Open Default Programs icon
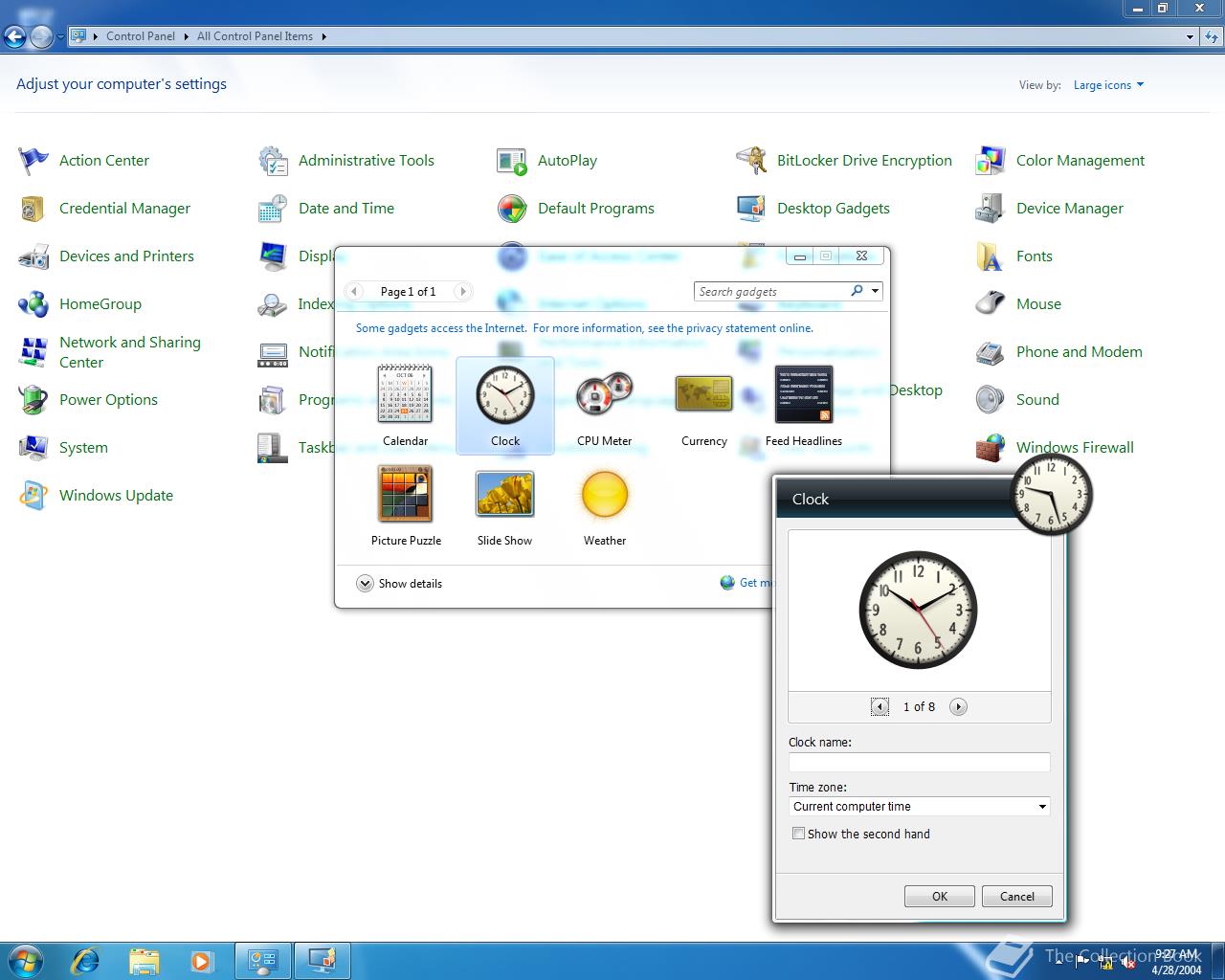Screen dimensions: 1225x980 [x=512, y=209]
